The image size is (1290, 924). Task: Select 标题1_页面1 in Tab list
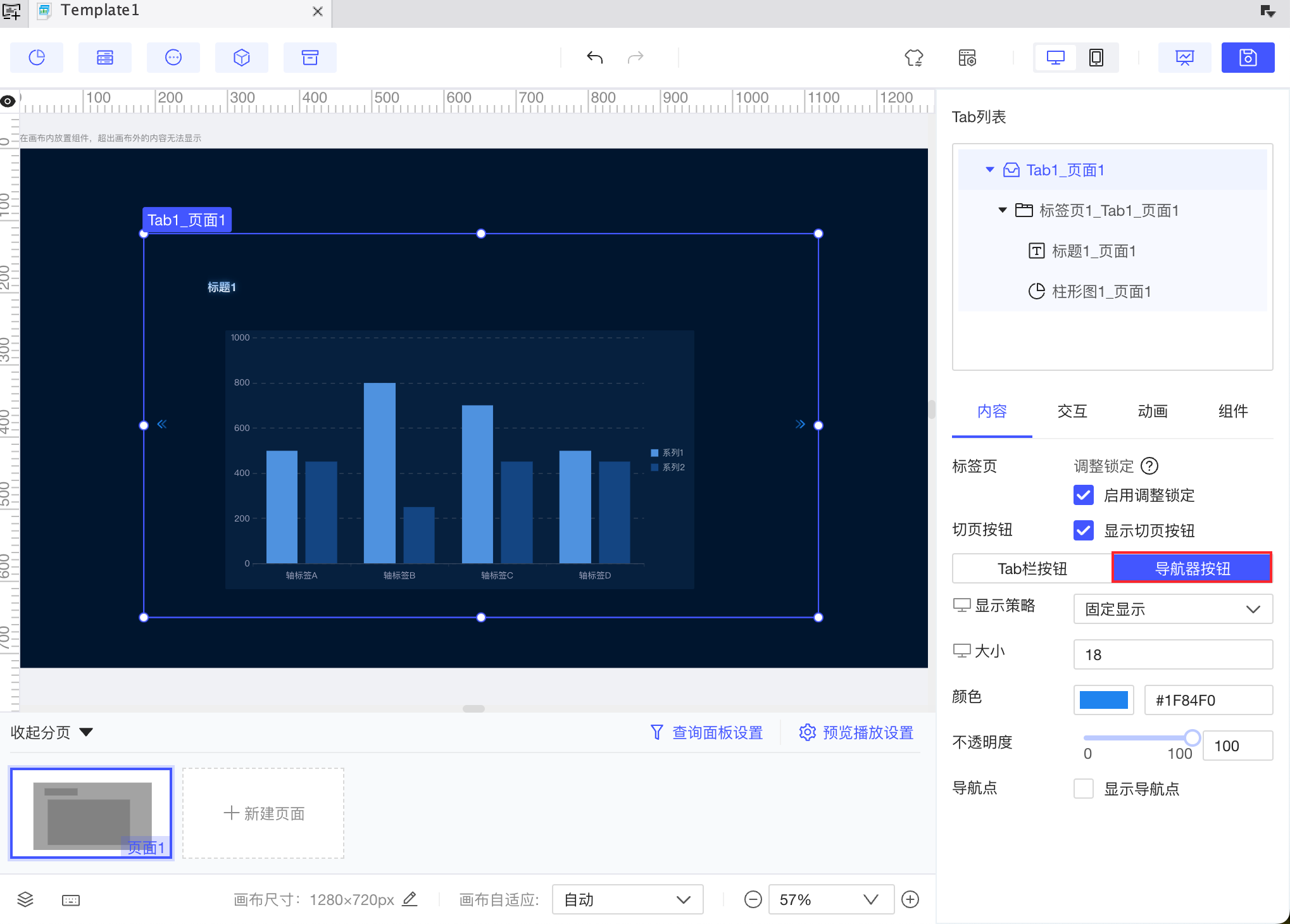coord(1094,251)
